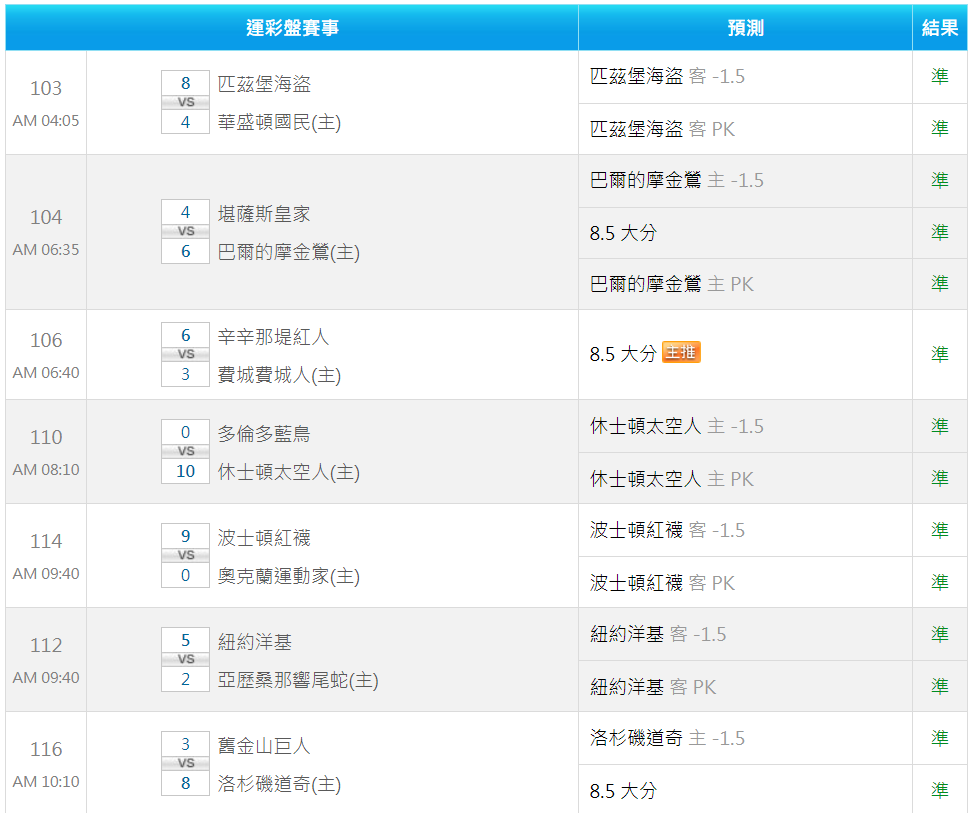
Task: Click the AM 04:05 game time
Action: 46,121
